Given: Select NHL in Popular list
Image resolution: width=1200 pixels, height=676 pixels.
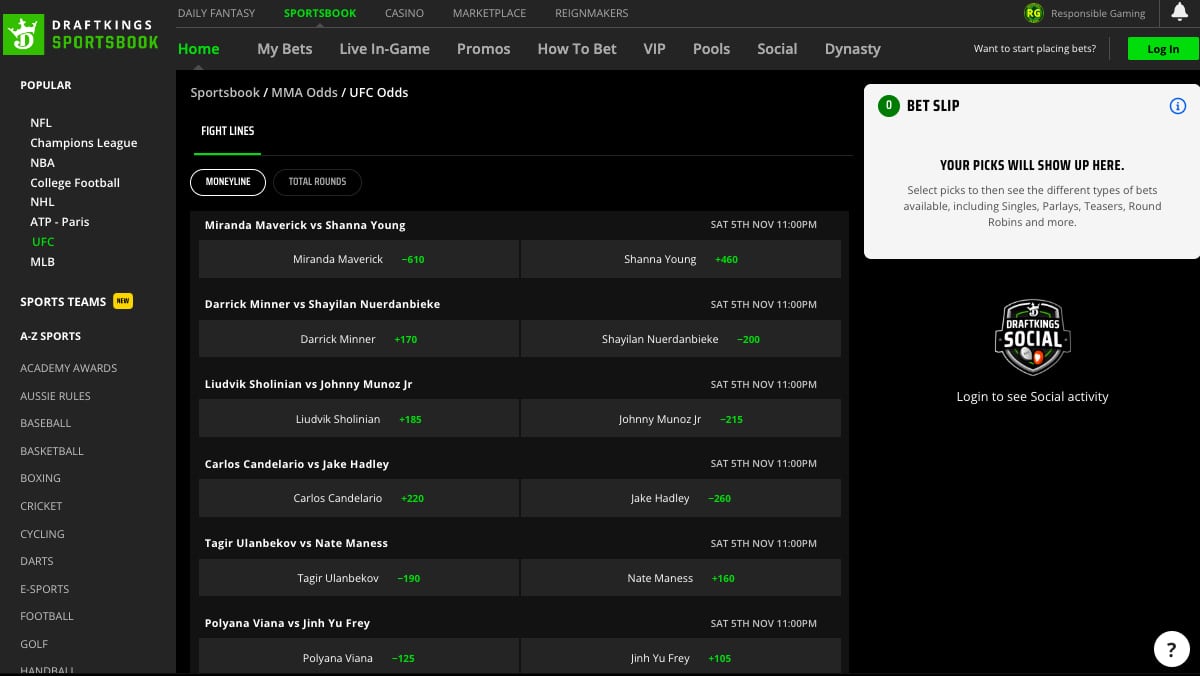Looking at the screenshot, I should click(x=42, y=202).
